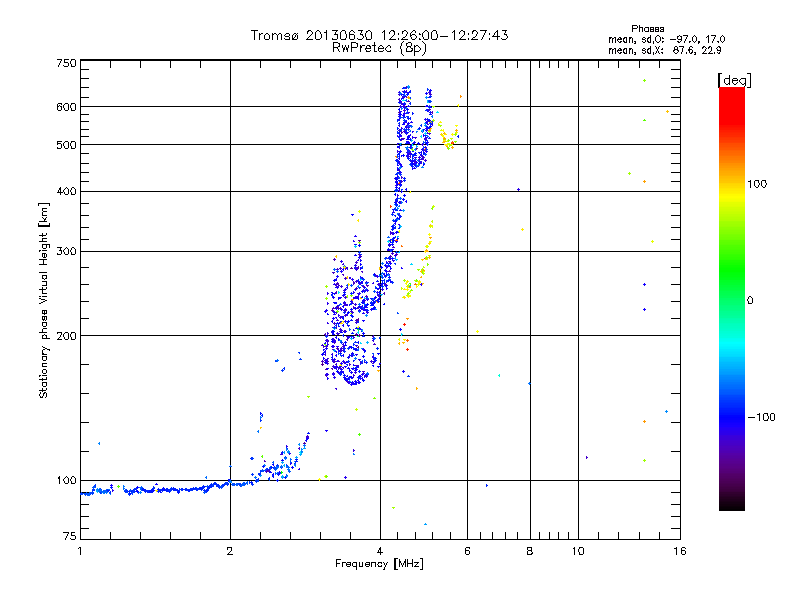The width and height of the screenshot is (800, 600).
Task: Click the y-axis tick label "400"
Action: coord(66,191)
